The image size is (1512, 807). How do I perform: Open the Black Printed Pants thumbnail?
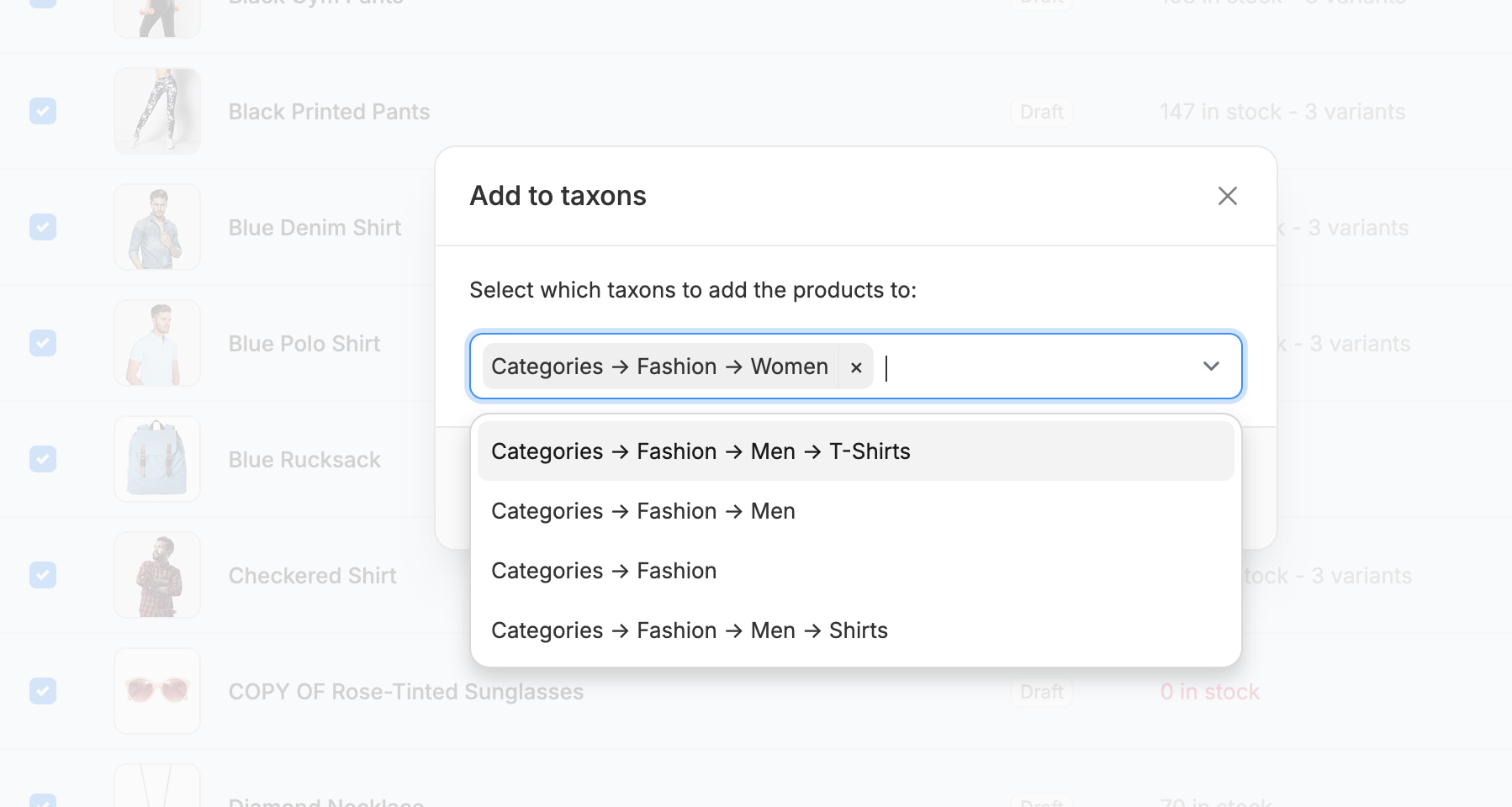click(x=157, y=111)
